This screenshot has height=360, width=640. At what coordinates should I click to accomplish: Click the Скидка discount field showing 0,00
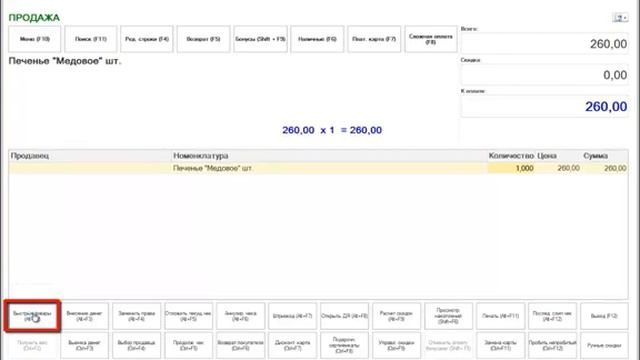(x=544, y=75)
